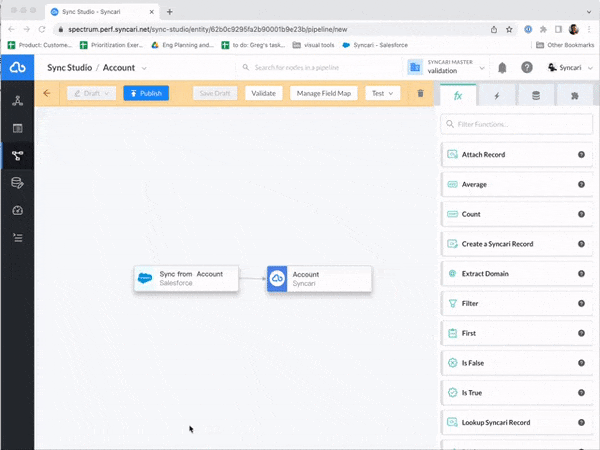Show help for Count function

tap(581, 214)
